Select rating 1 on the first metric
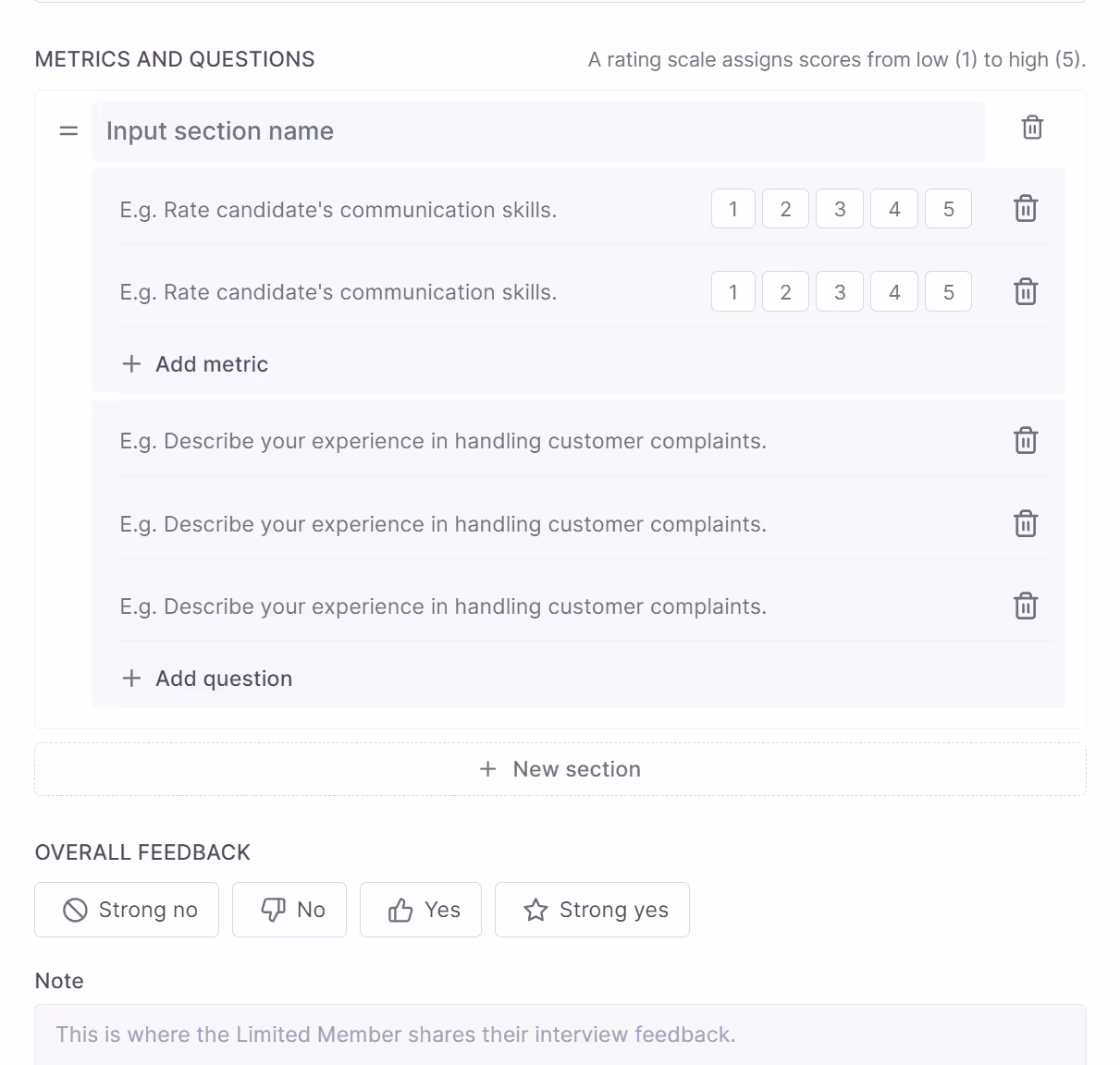The width and height of the screenshot is (1120, 1065). (733, 209)
